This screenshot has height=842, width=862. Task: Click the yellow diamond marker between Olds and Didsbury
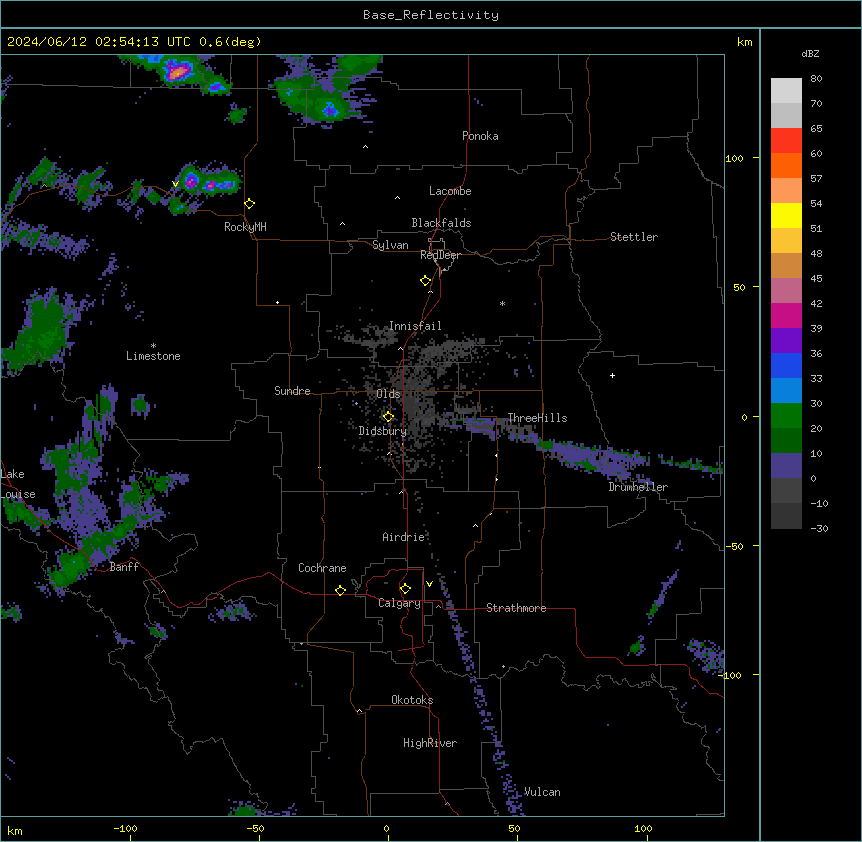388,417
